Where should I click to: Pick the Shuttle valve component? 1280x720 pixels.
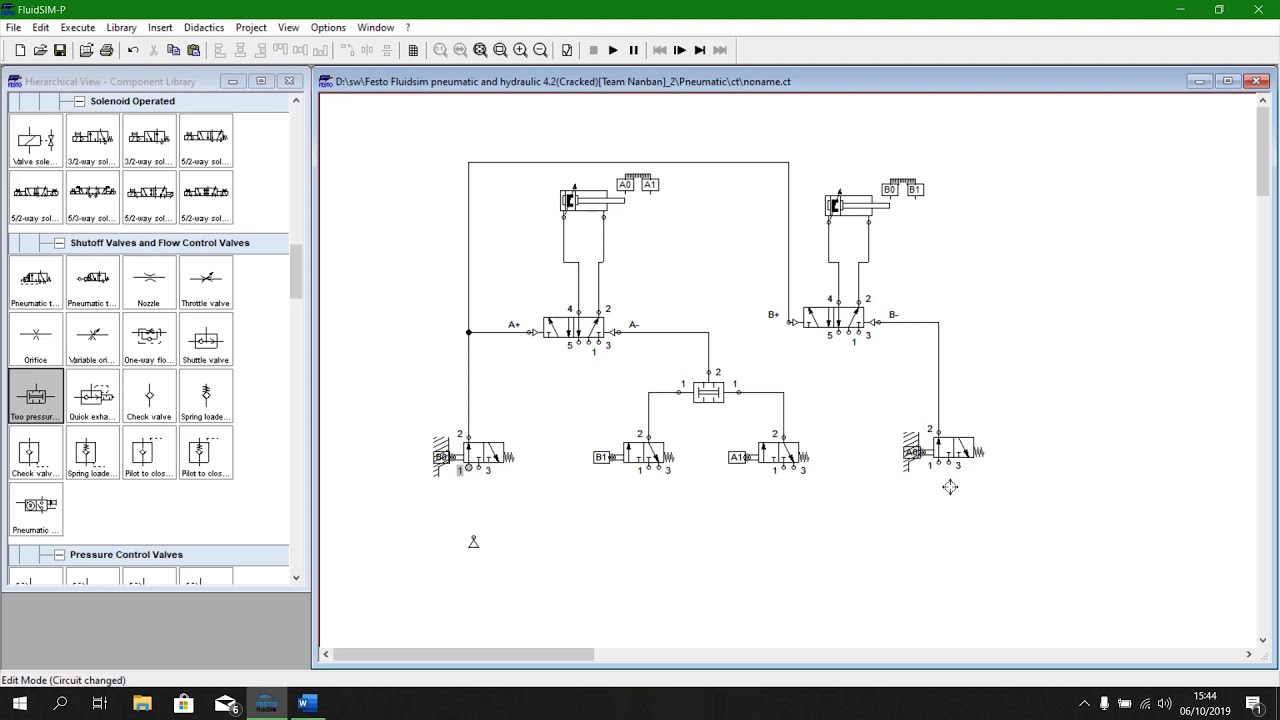(x=206, y=340)
